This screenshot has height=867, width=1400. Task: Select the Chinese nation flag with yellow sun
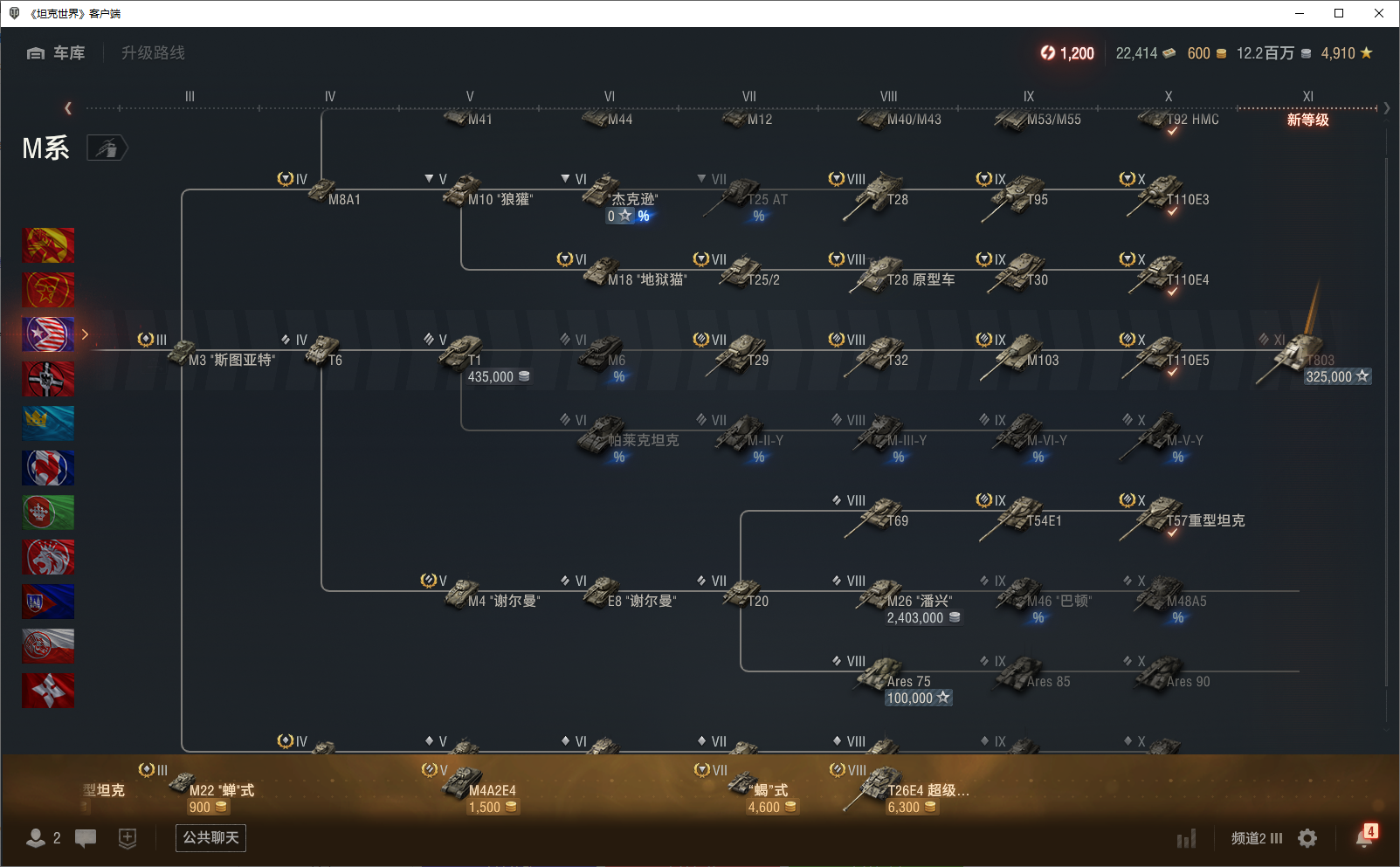pos(48,245)
